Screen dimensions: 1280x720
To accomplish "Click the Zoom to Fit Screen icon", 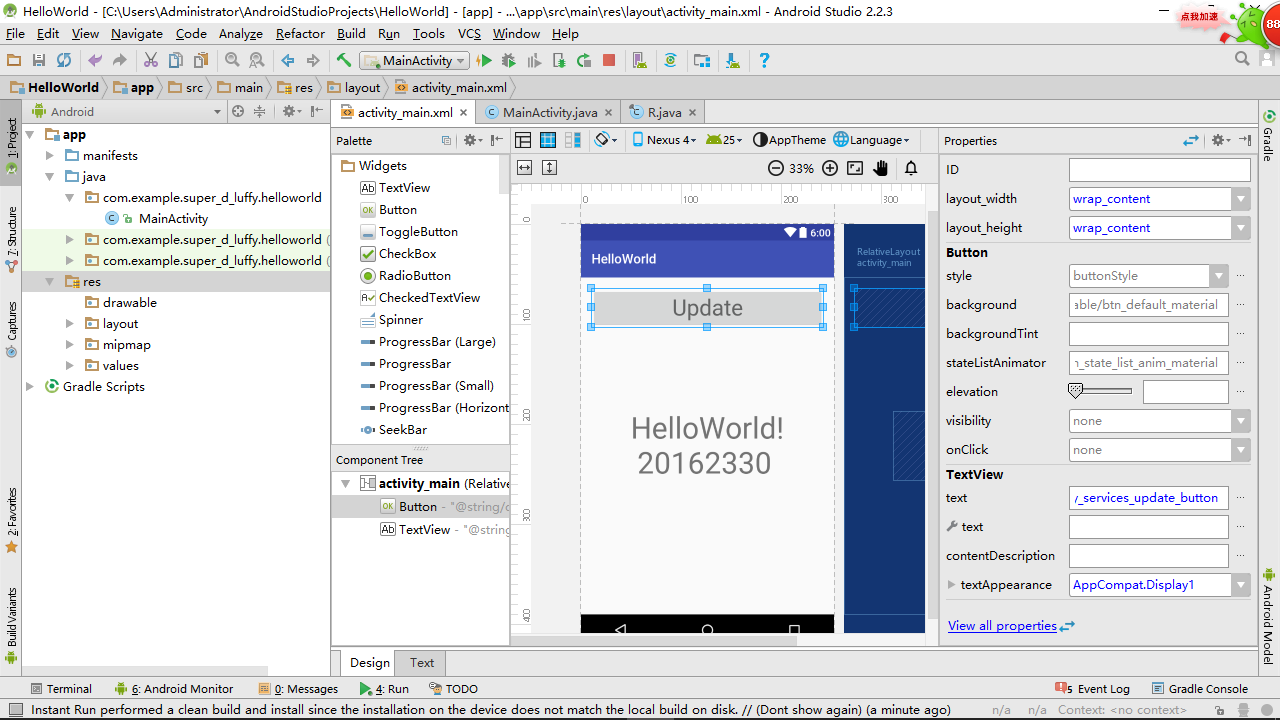I will (855, 168).
